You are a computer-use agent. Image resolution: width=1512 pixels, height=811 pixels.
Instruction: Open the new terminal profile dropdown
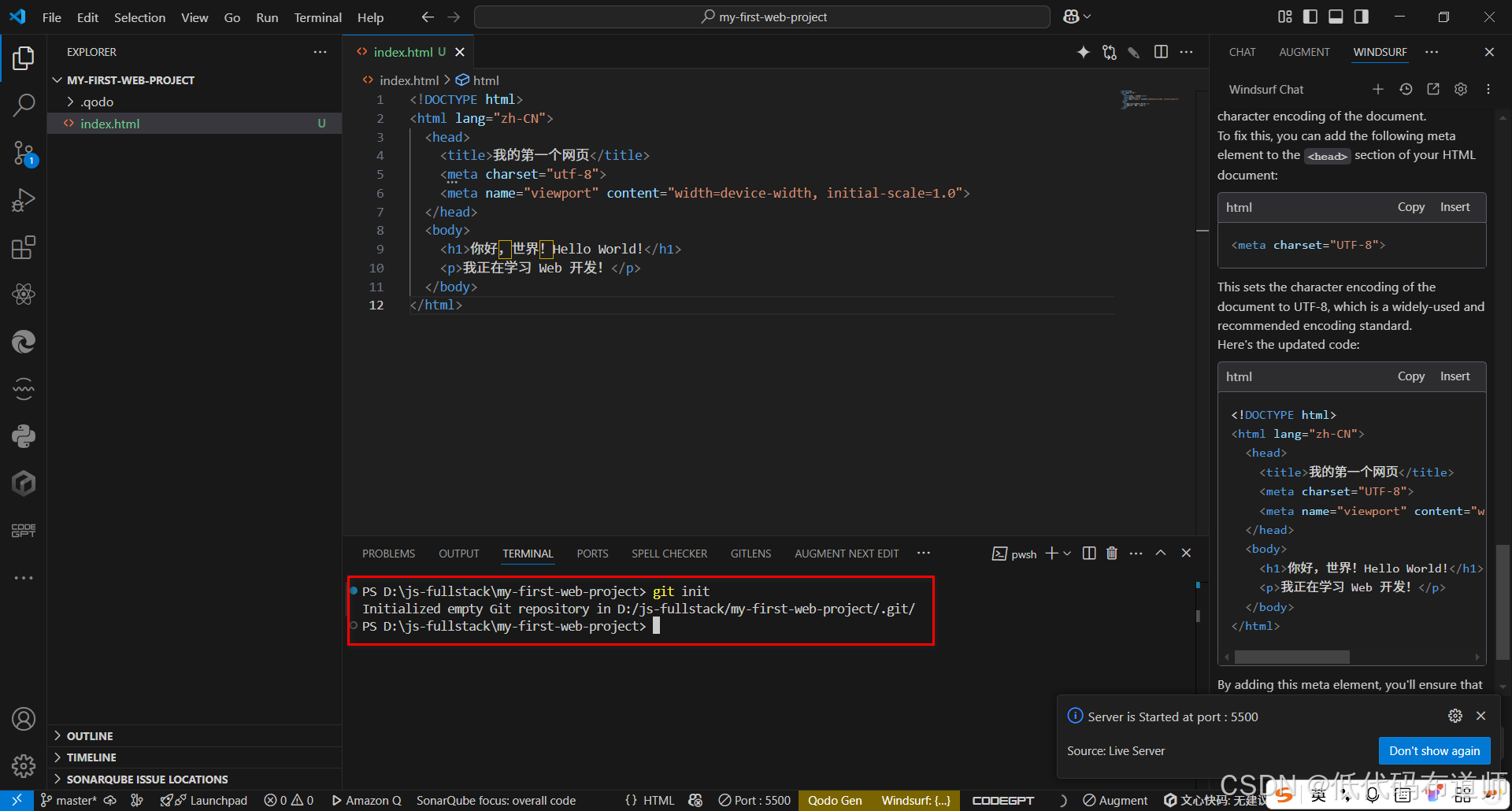(1067, 554)
